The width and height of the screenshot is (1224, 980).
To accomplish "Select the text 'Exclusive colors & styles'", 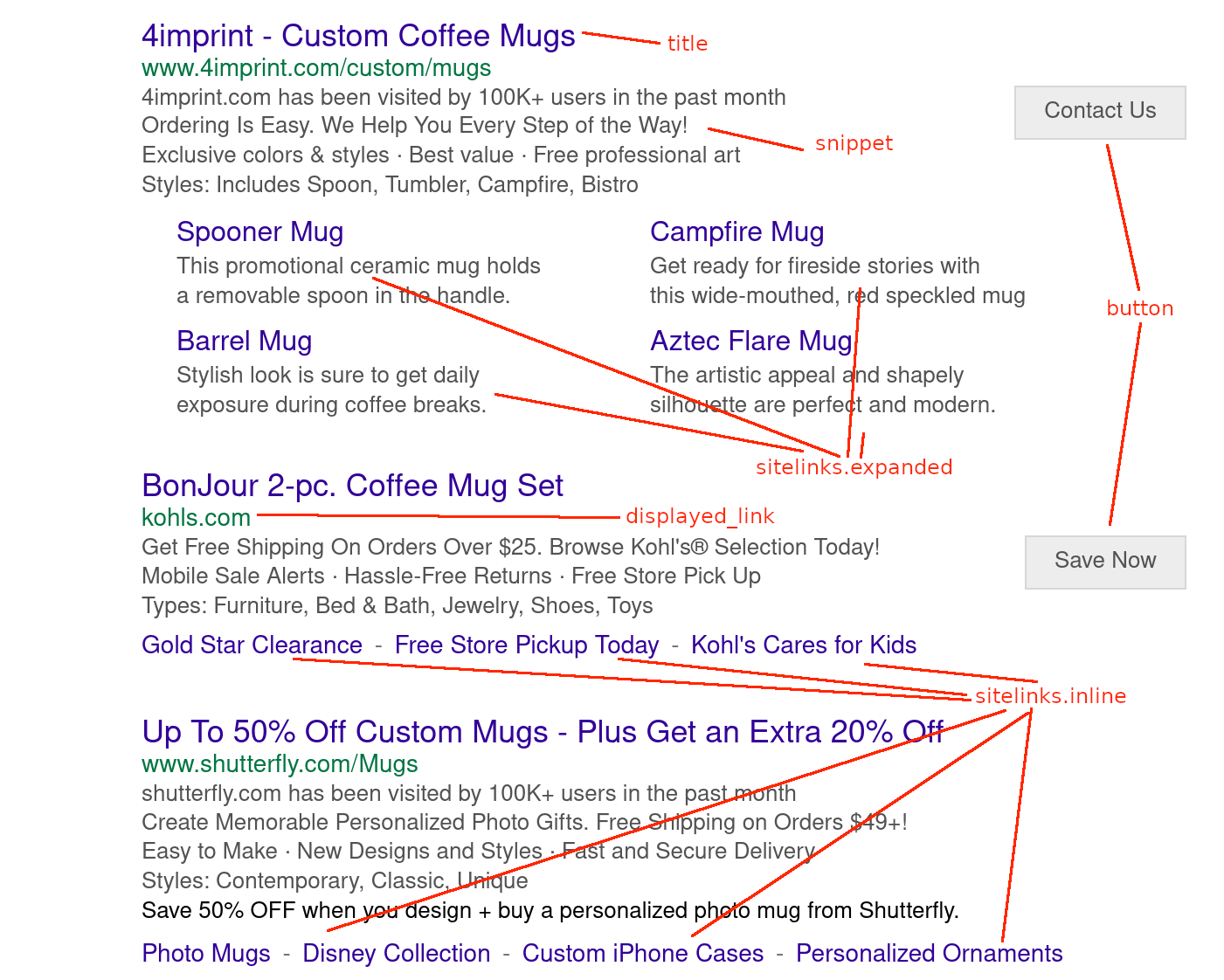I will tap(265, 155).
